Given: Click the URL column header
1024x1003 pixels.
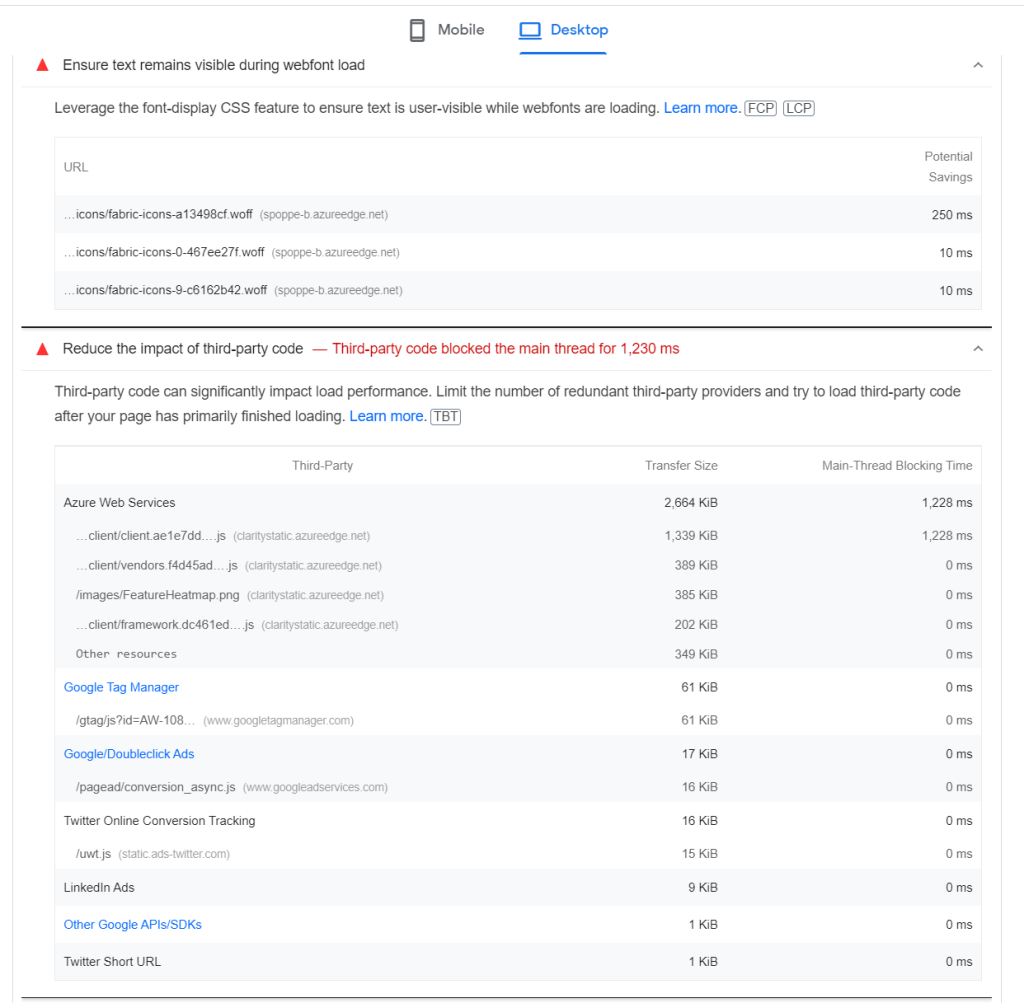Looking at the screenshot, I should click(76, 167).
